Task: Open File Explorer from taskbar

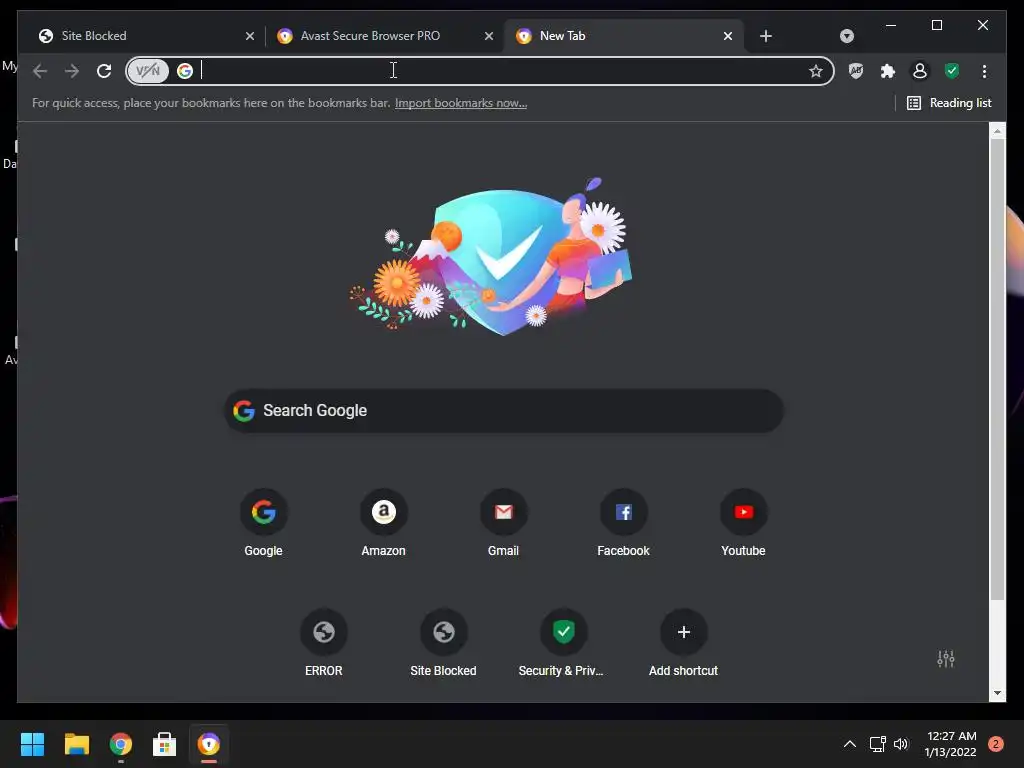Action: pos(76,744)
